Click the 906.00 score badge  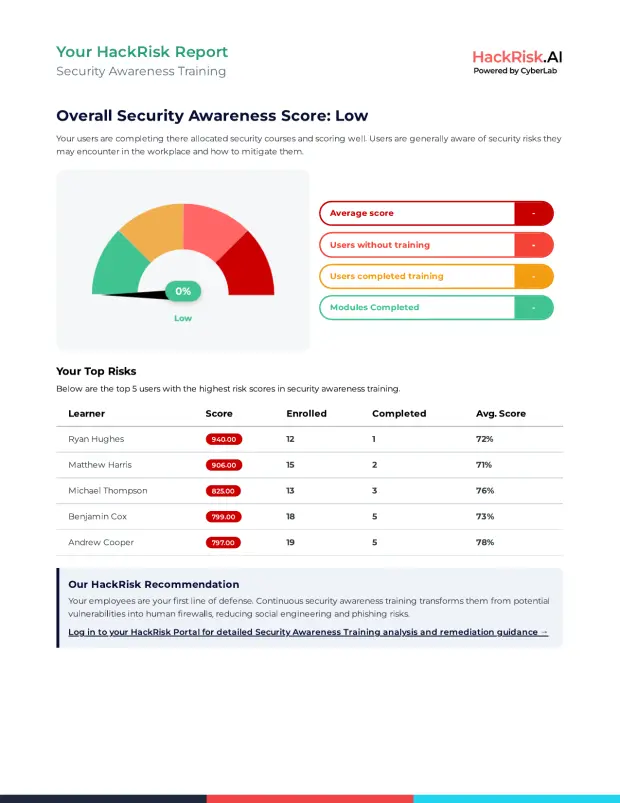(x=224, y=465)
